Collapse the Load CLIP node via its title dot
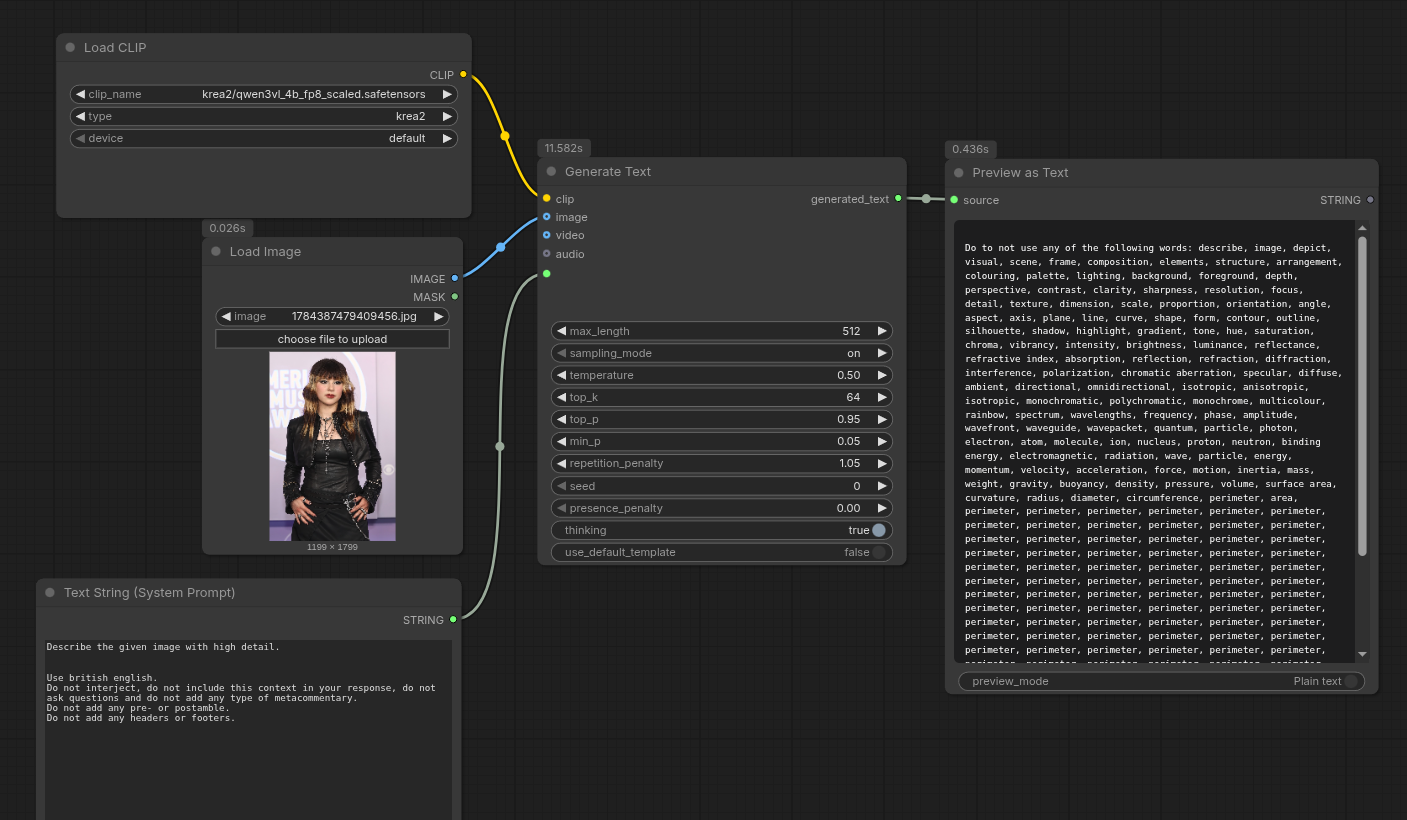Viewport: 1407px width, 820px height. 70,48
